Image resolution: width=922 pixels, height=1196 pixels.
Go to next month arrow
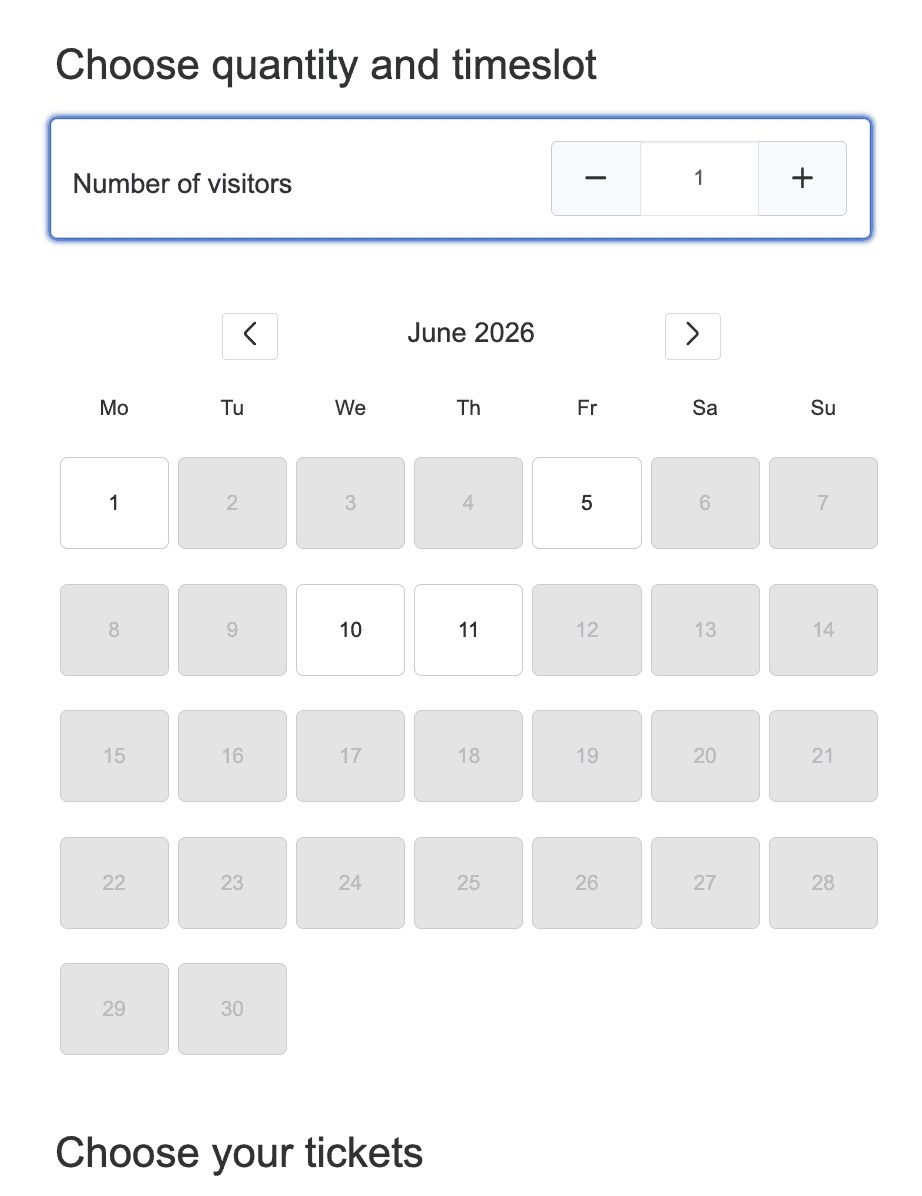(x=692, y=336)
